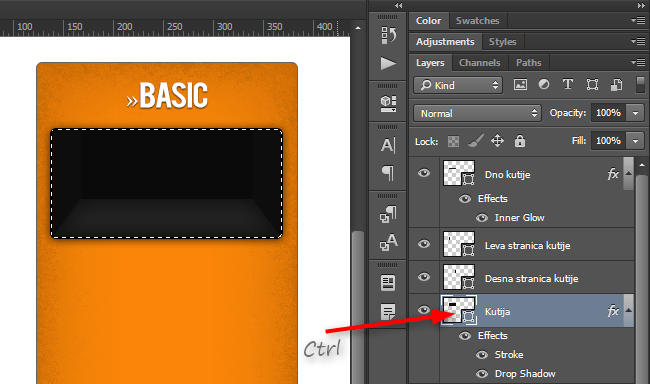Toggle Inner Glow effect visibility
Screen dimensions: 650x384
tap(482, 218)
